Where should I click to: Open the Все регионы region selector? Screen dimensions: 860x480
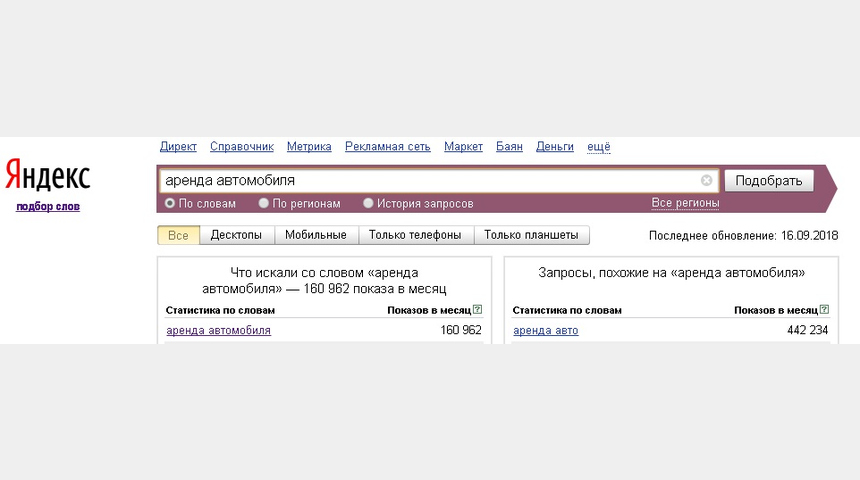(x=685, y=203)
